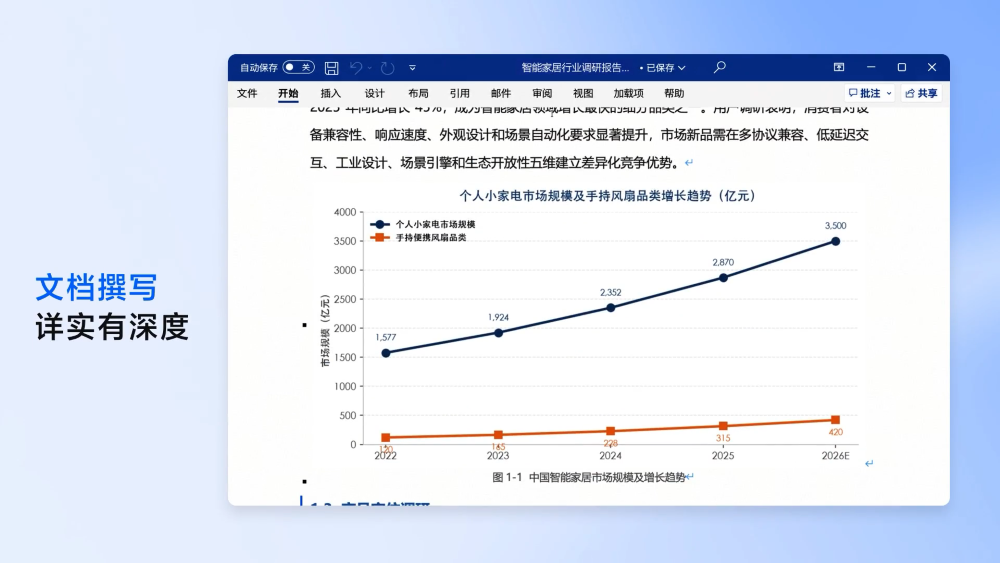Click the 共享 share button

pos(922,93)
